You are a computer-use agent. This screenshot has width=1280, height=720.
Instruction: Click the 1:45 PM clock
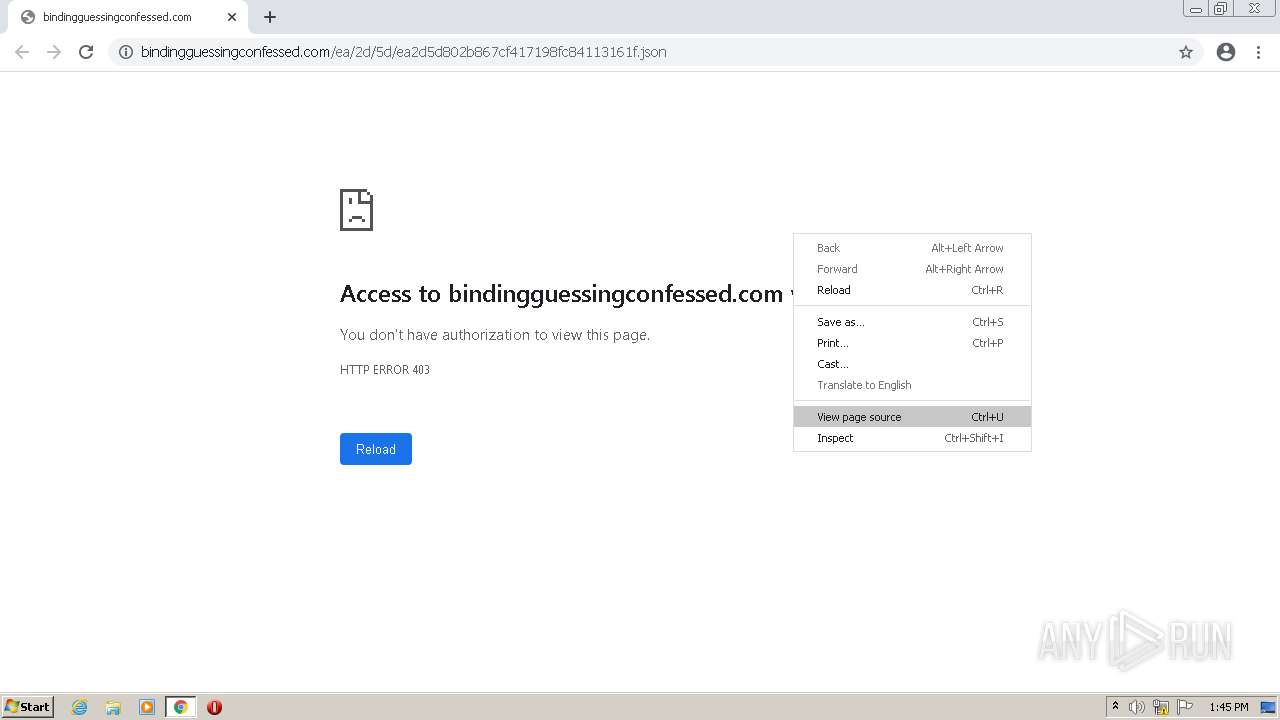coord(1229,707)
